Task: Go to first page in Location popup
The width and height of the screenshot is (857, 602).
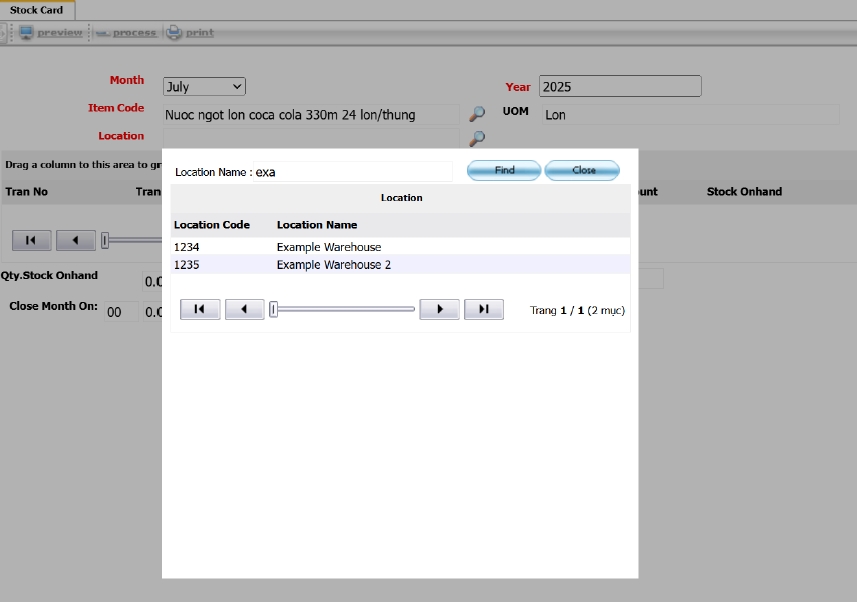Action: (x=199, y=310)
